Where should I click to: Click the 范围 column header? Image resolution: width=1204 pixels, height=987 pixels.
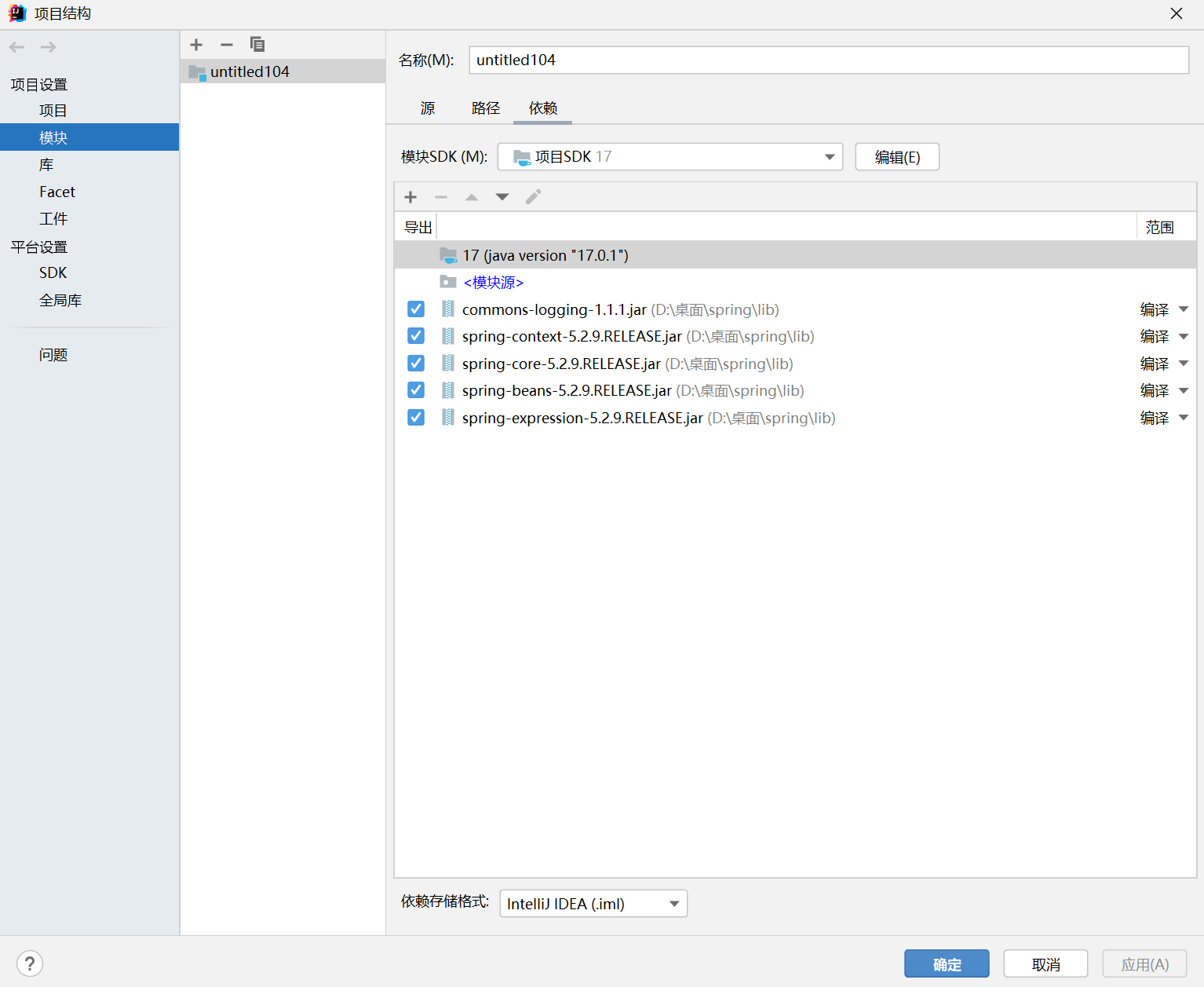[1160, 228]
